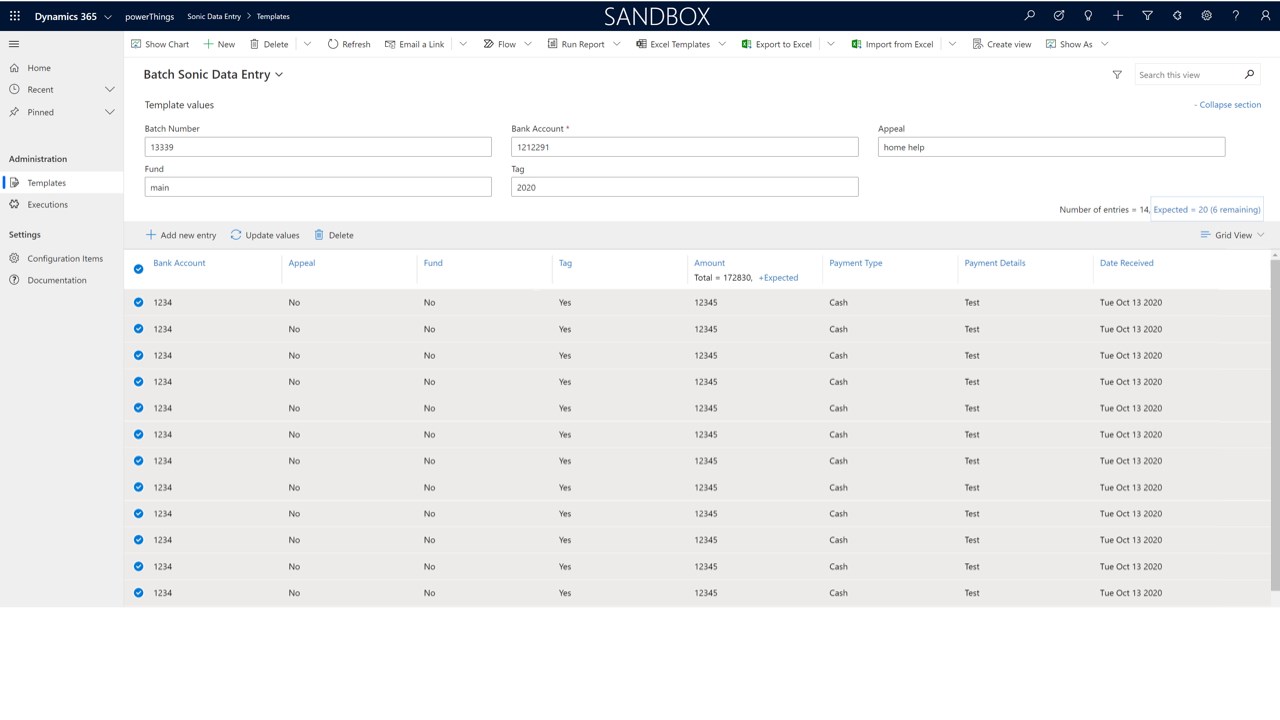Viewport: 1280px width, 720px height.
Task: Click the grid vertical scrollbar
Action: point(1275,424)
